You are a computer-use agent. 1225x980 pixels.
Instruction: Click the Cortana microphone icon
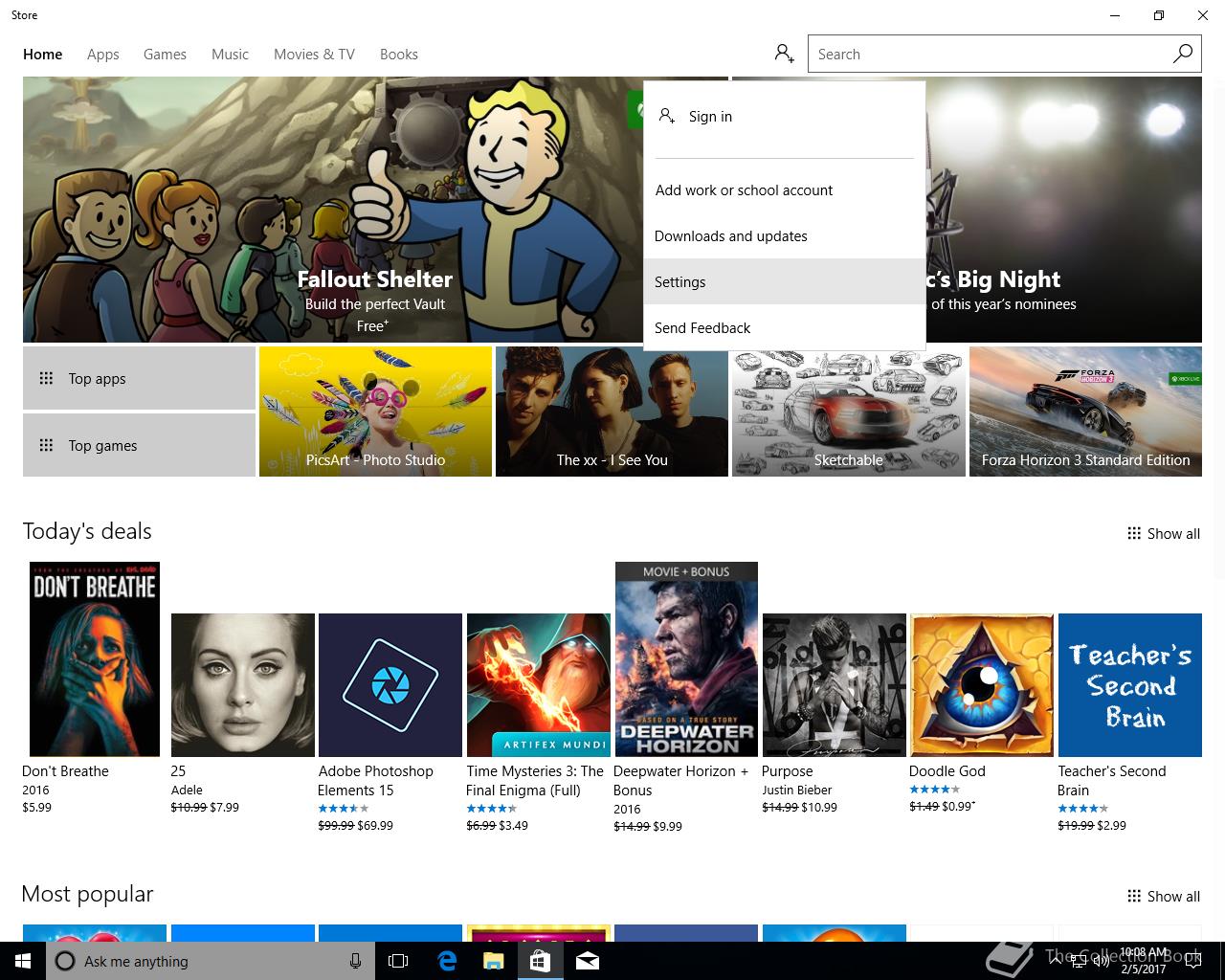355,961
